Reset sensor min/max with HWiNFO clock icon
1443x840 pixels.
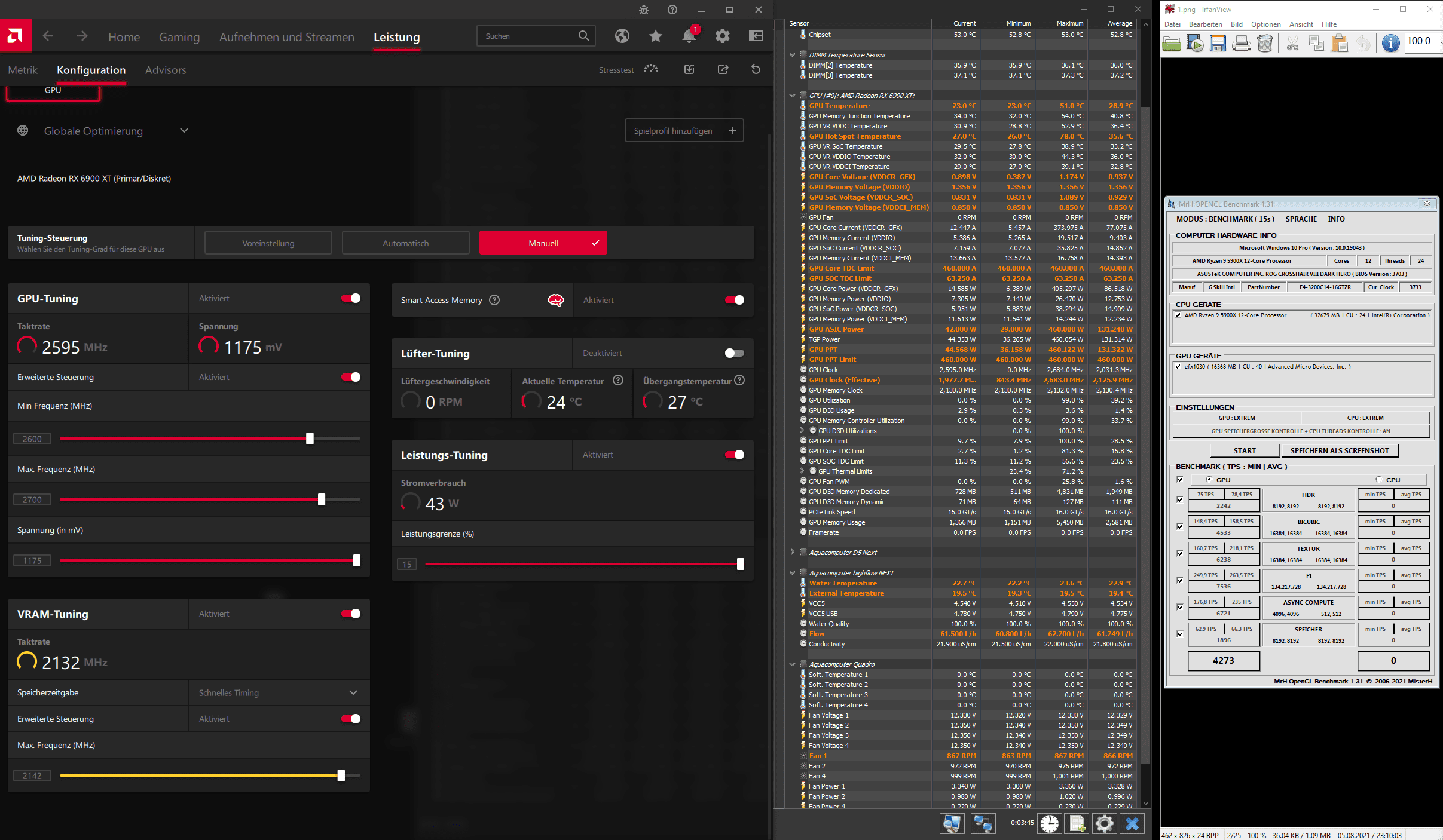[x=1050, y=824]
